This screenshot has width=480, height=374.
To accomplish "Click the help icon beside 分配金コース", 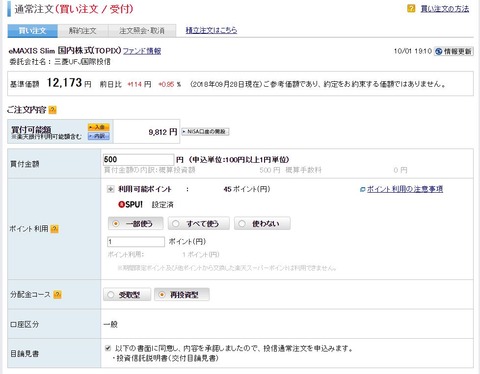I will 57,295.
